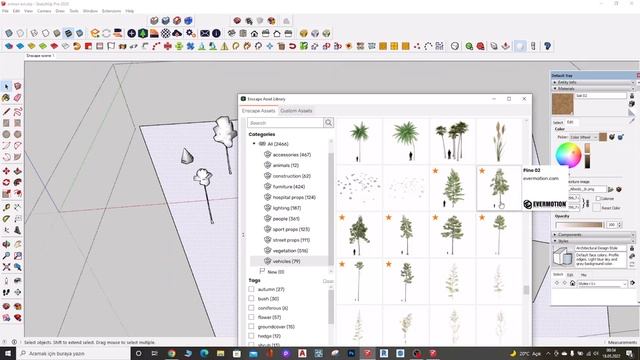Select the Orbit tool in left toolbar
Image resolution: width=640 pixels, height=360 pixels.
(6, 244)
